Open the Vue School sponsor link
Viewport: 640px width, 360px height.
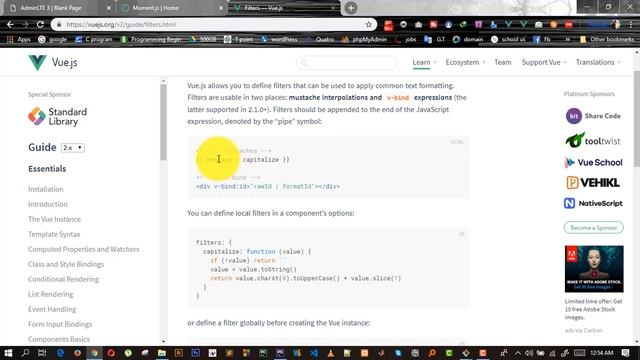point(593,162)
